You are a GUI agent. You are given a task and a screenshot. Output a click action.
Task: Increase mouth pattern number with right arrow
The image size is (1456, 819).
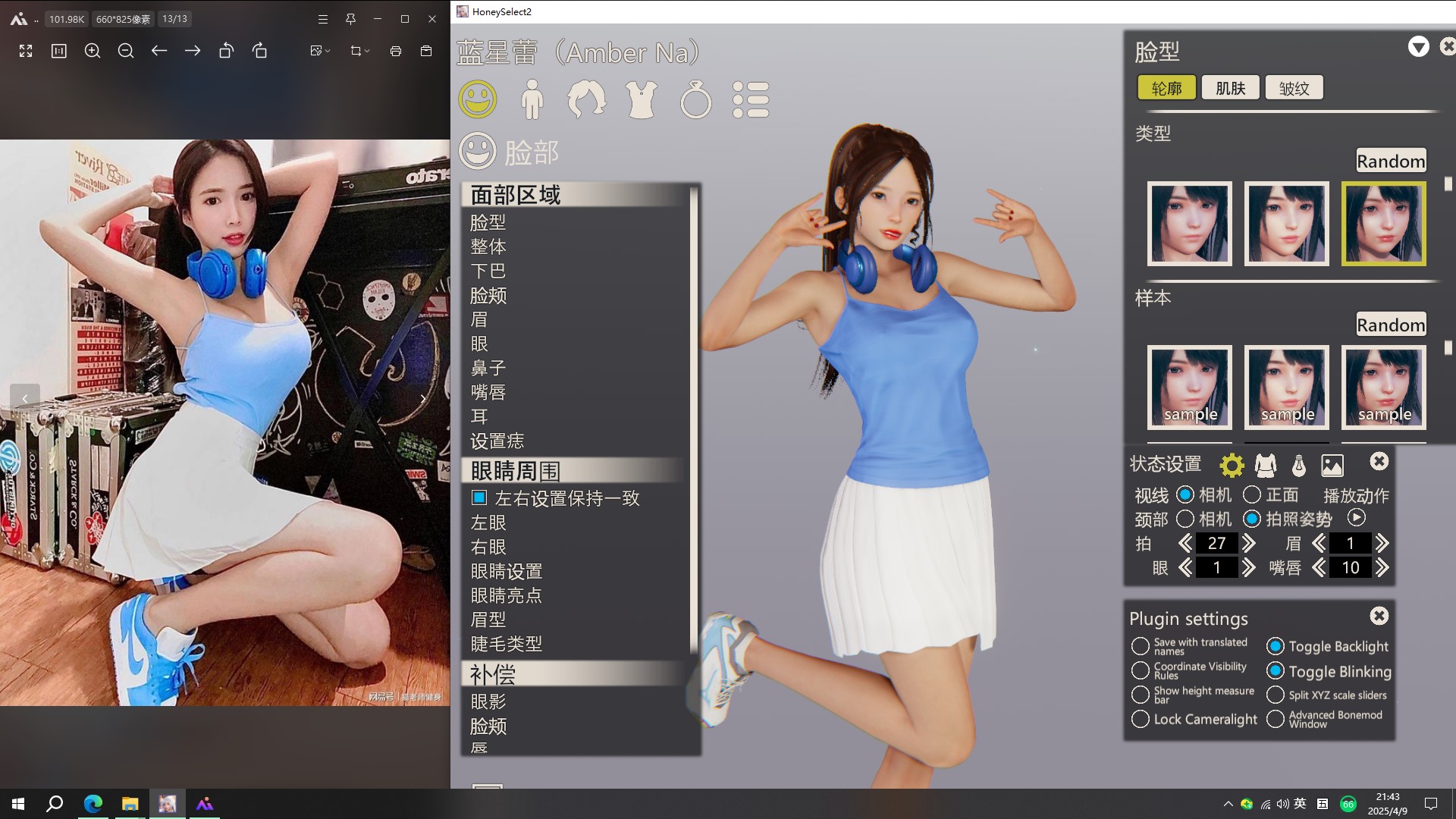pyautogui.click(x=1382, y=567)
